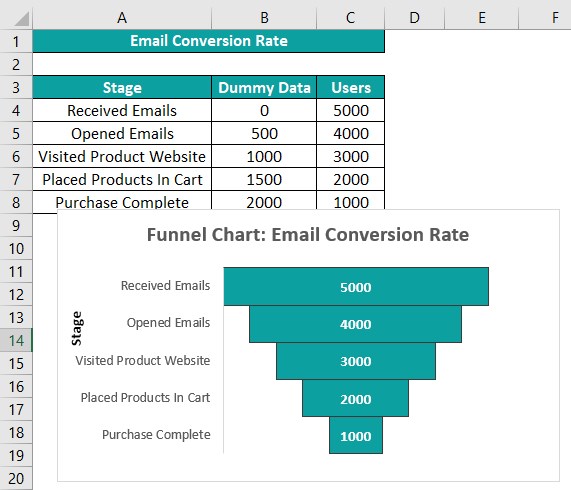Select column E header

[x=481, y=17]
